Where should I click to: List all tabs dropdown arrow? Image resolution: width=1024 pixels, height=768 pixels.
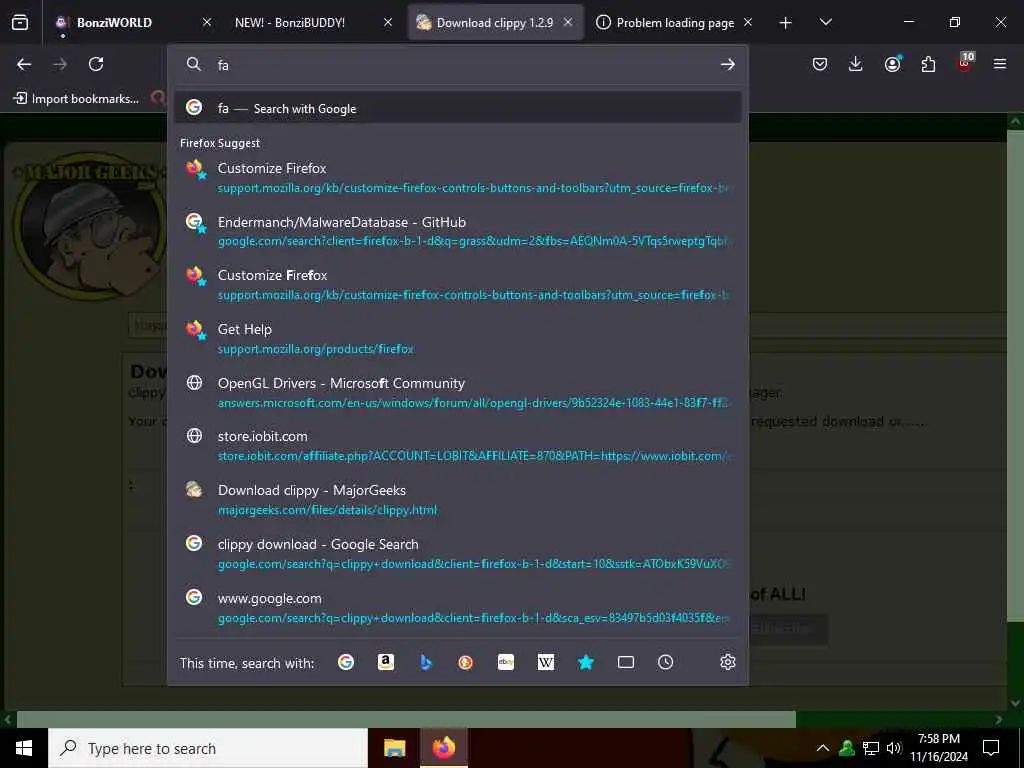[825, 22]
